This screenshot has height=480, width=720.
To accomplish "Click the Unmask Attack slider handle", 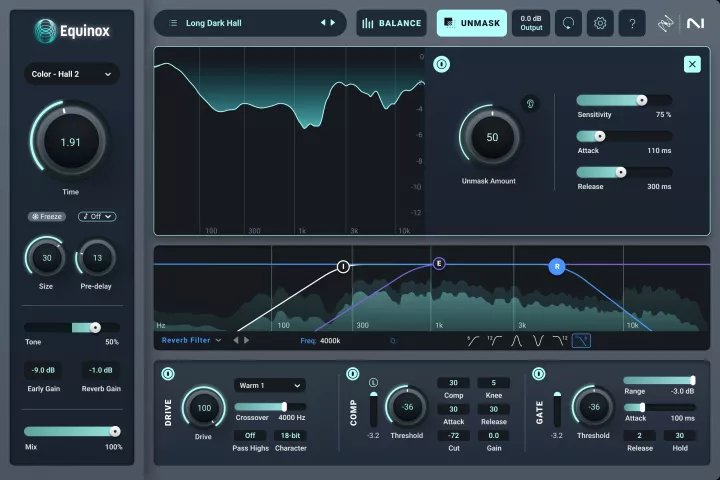I will coord(600,136).
